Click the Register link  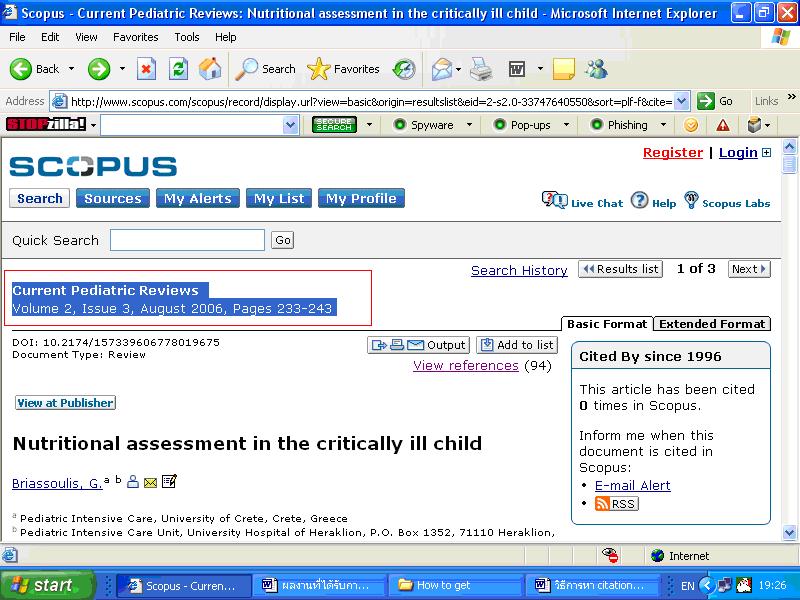tap(672, 153)
